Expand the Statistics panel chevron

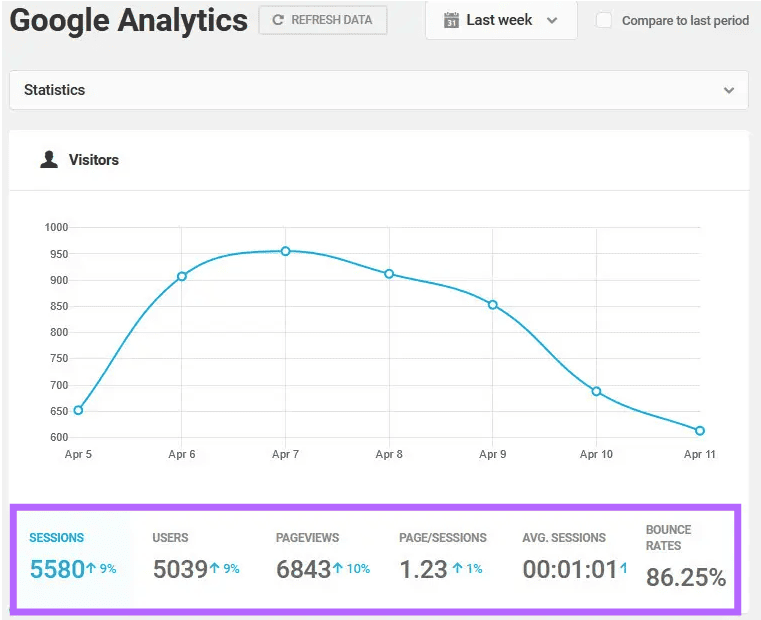[728, 90]
